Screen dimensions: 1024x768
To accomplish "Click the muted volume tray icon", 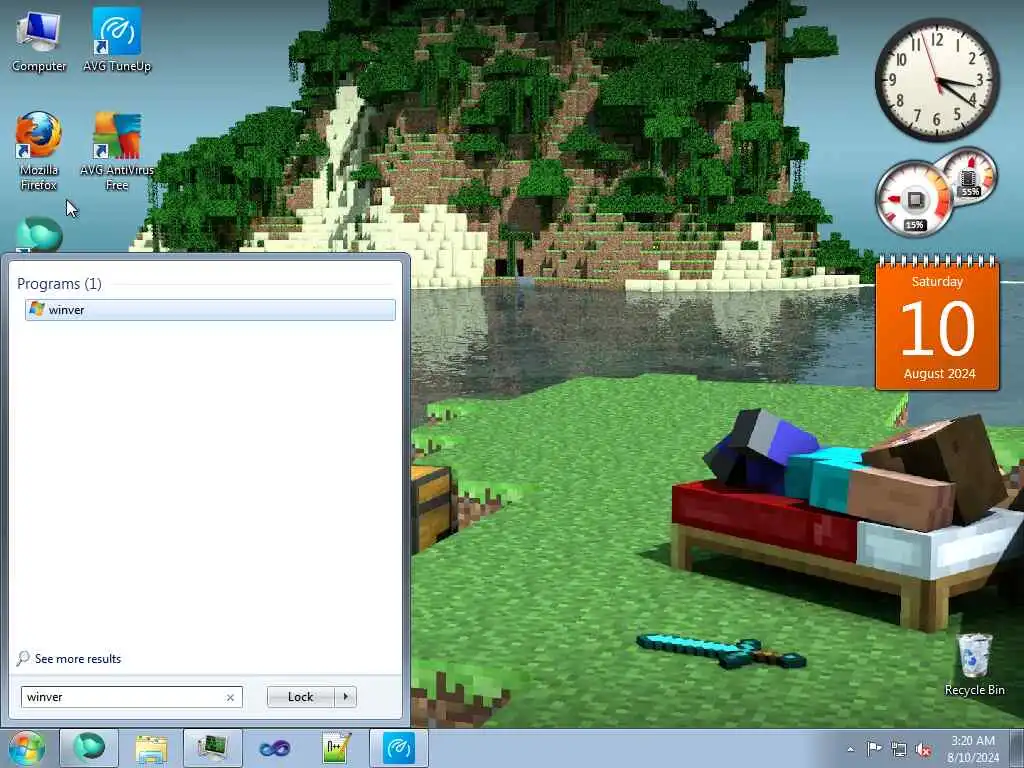I will click(923, 749).
